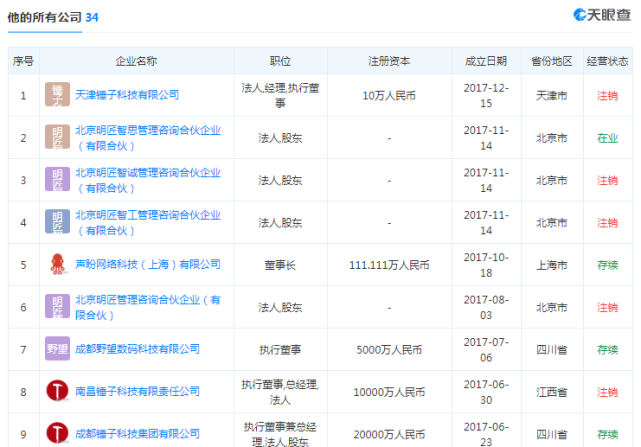Click the 10000万人民币 capital cell
Viewport: 641px width, 447px height.
pyautogui.click(x=389, y=392)
